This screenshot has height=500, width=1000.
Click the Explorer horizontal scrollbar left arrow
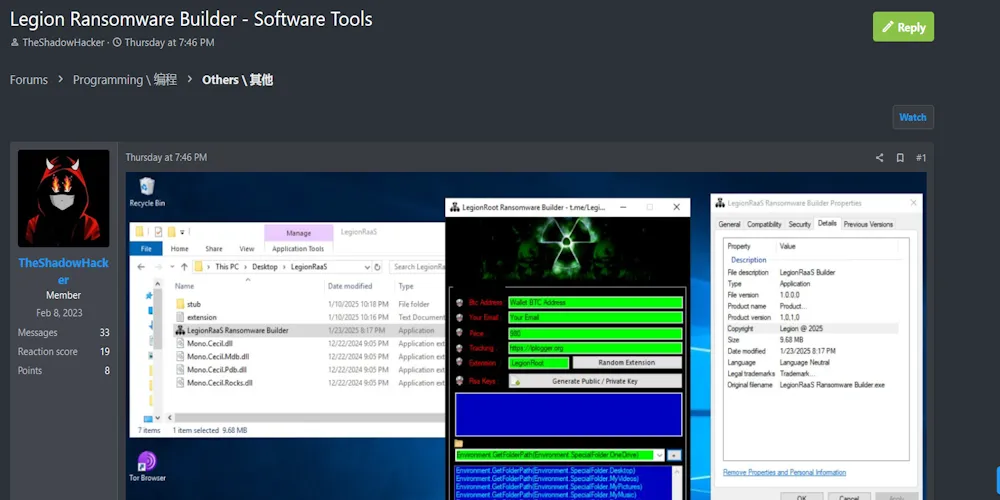(170, 418)
